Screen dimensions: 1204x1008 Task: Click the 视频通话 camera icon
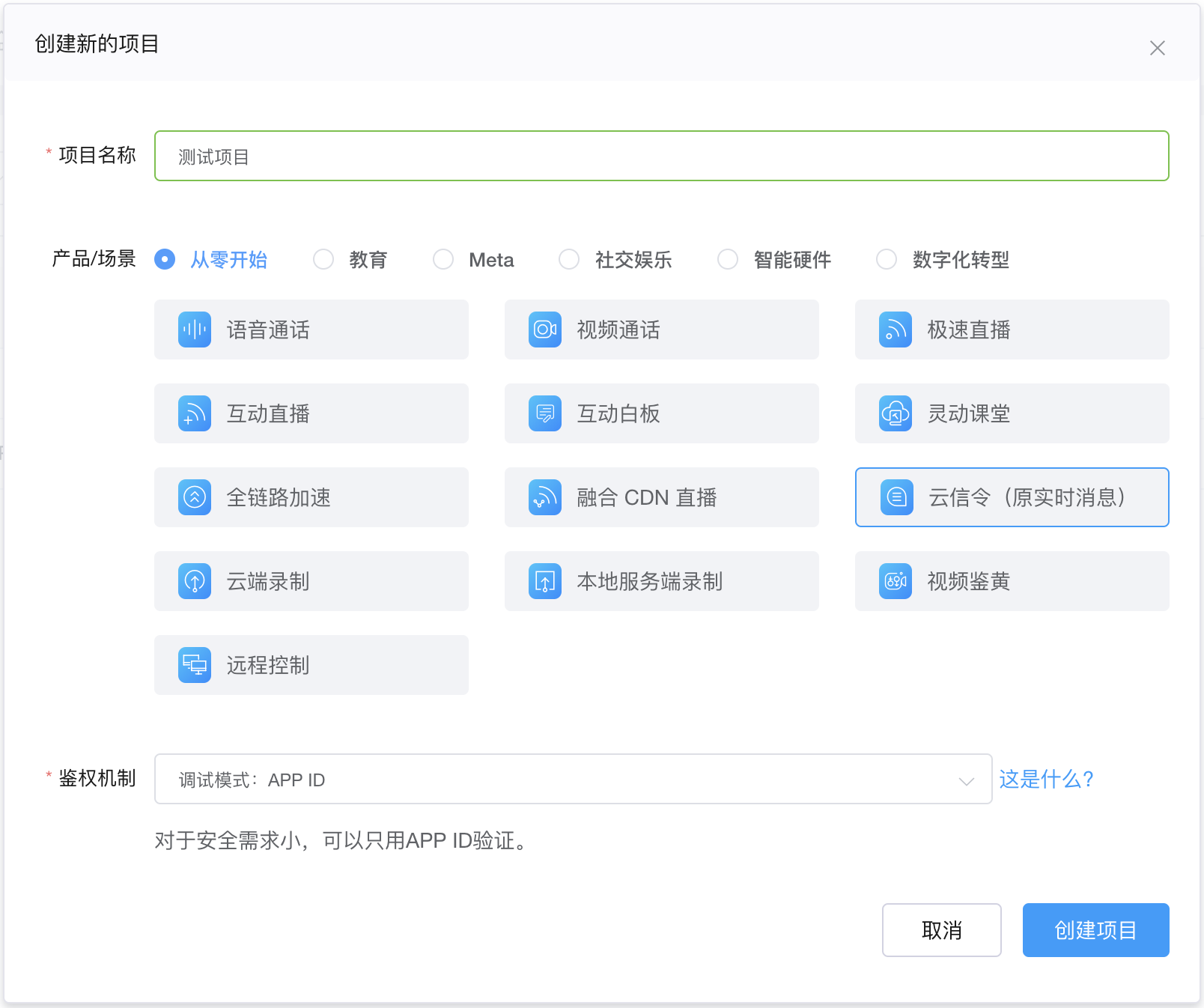545,330
